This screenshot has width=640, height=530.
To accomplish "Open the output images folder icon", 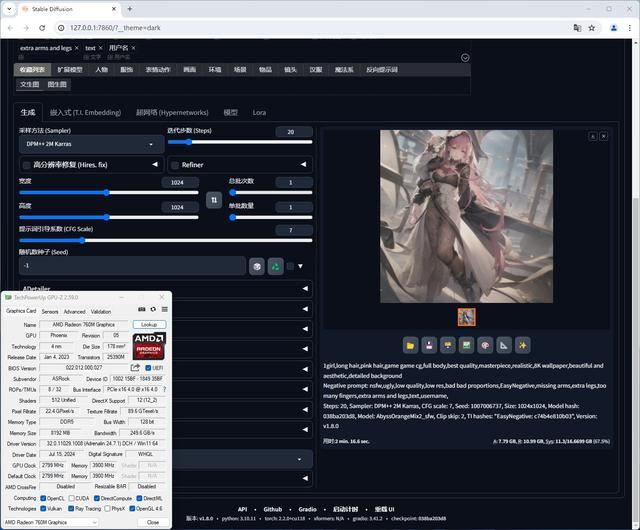I will pos(410,345).
